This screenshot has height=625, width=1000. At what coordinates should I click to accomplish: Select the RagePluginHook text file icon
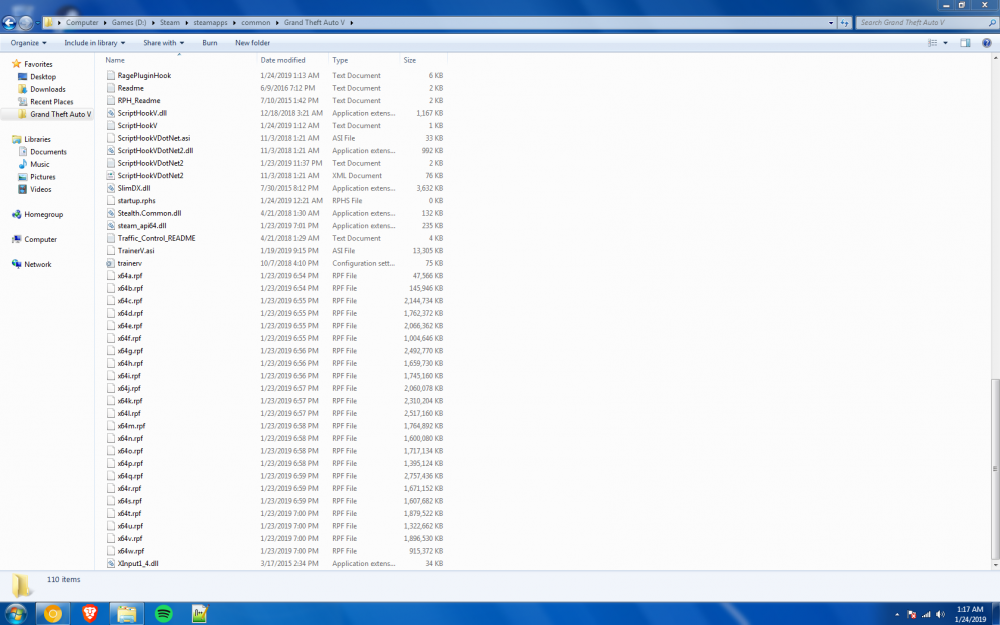point(111,75)
